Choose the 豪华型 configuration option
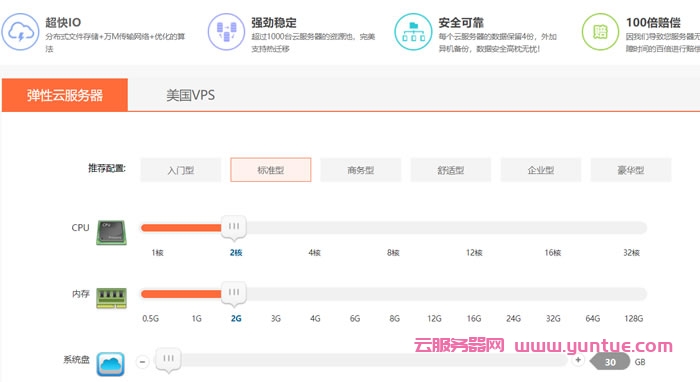Viewport: 700px width, 382px height. pyautogui.click(x=631, y=170)
